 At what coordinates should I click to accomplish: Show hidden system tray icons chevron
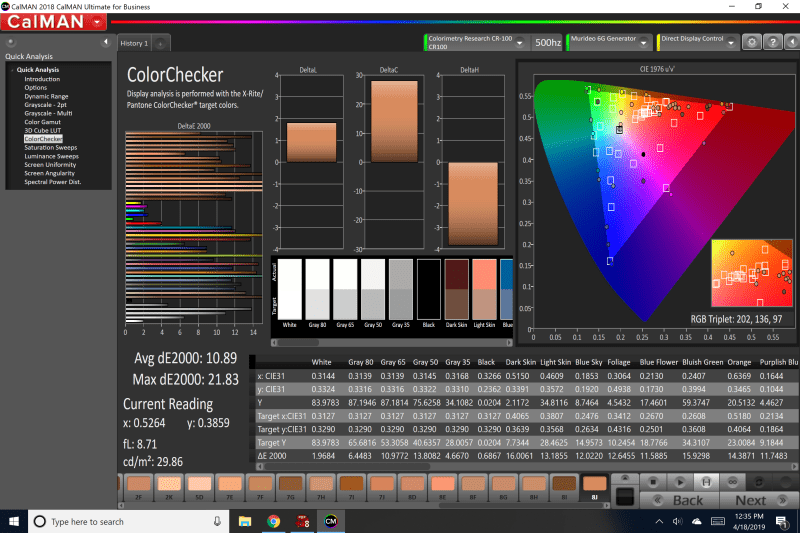point(659,521)
